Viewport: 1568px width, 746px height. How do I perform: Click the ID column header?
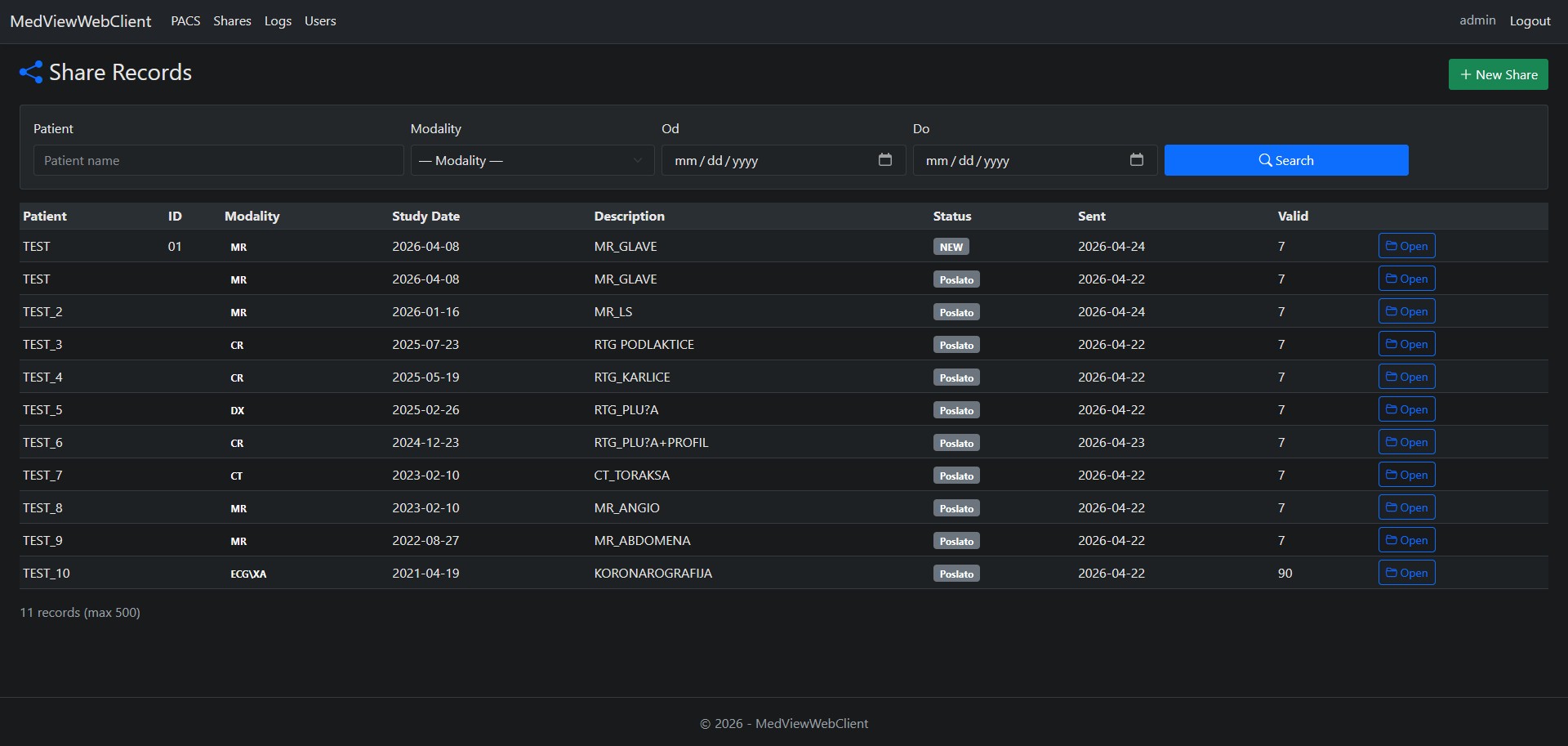tap(175, 216)
